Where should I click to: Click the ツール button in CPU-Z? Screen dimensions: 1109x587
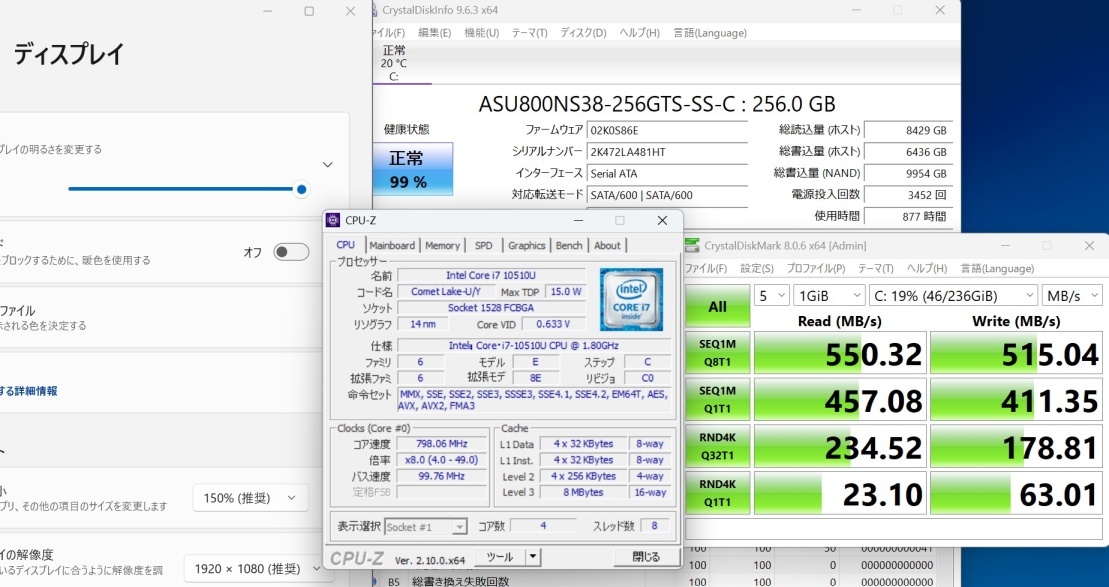(x=499, y=557)
